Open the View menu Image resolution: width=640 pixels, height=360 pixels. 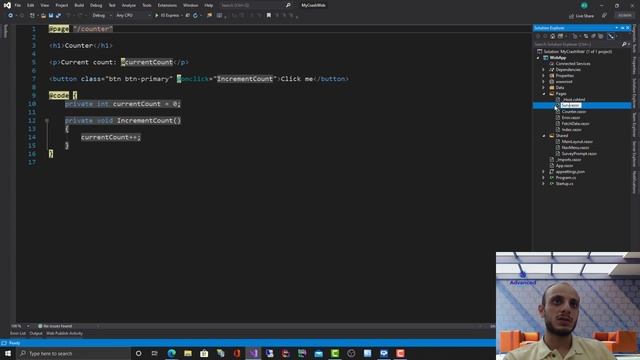[x=44, y=5]
